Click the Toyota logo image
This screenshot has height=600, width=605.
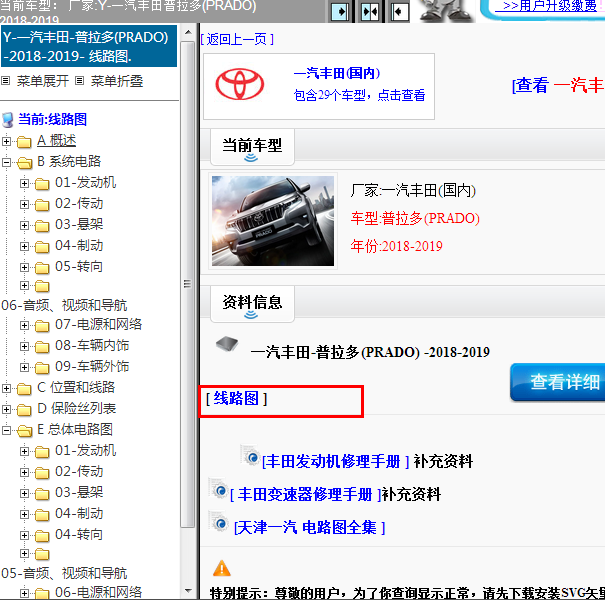point(240,84)
